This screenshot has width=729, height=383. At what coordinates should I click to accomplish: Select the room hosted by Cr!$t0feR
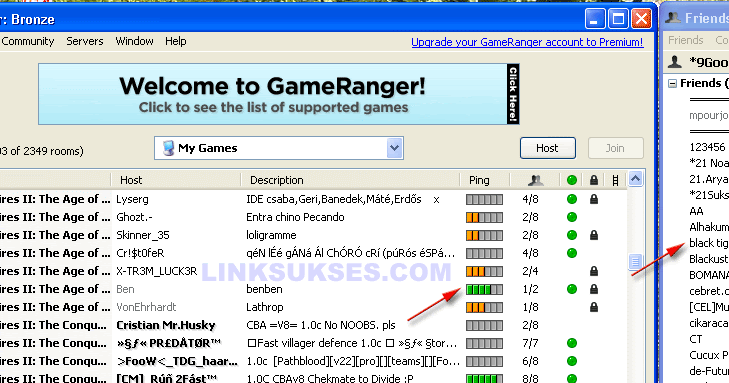point(313,253)
